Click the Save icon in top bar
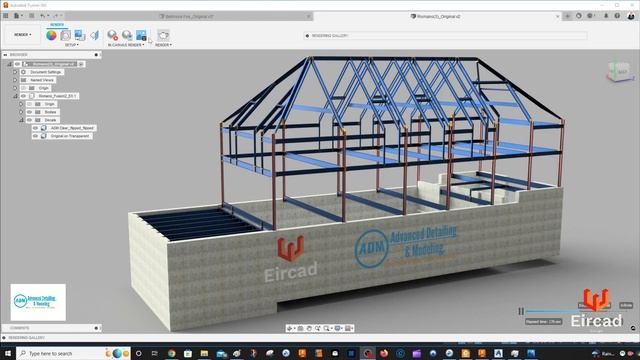 (31, 16)
